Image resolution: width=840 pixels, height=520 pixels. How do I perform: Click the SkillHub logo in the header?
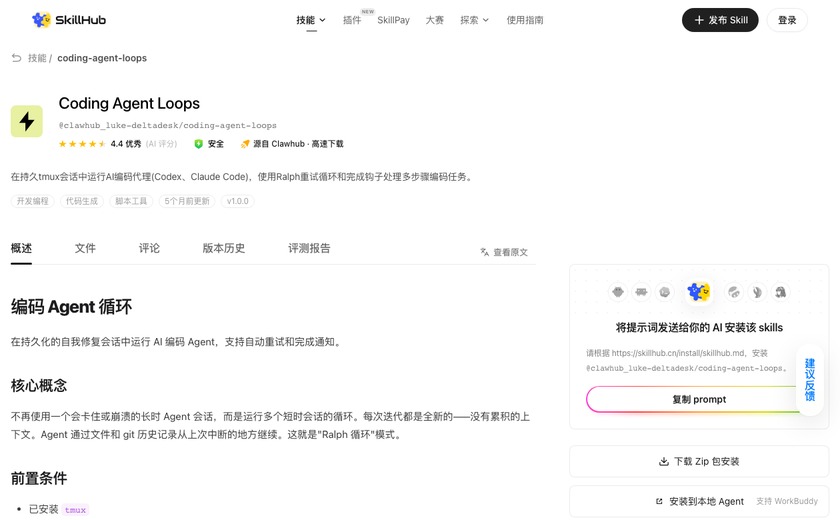(x=69, y=20)
